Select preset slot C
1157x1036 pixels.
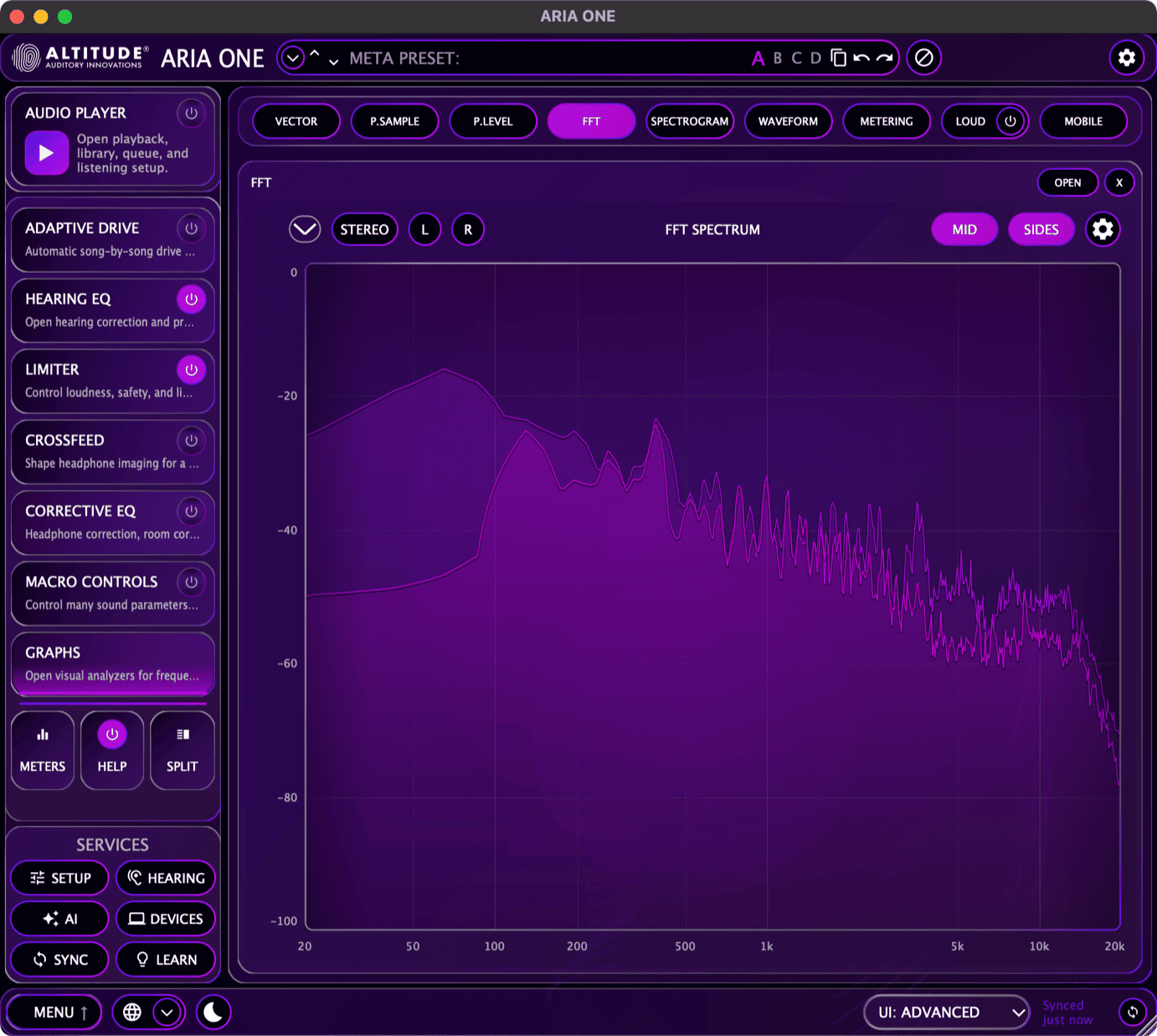click(x=796, y=58)
